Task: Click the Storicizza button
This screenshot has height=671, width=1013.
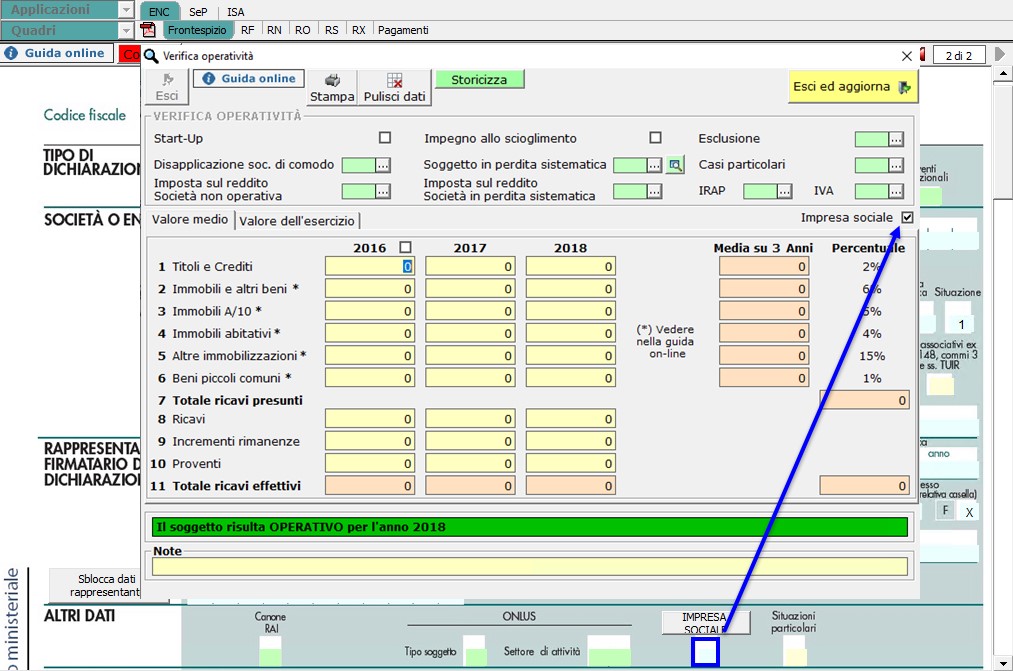Action: (x=479, y=79)
